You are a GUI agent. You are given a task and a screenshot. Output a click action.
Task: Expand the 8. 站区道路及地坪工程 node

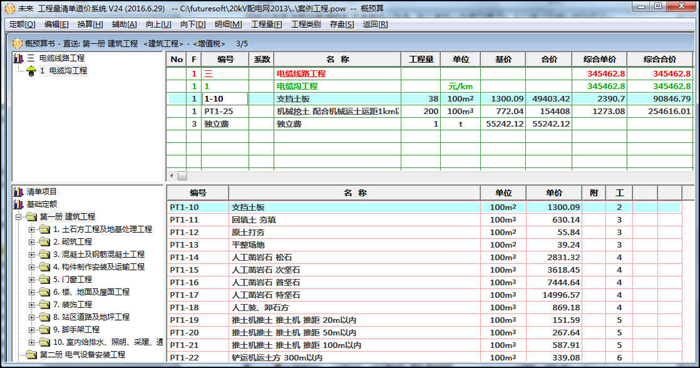tap(31, 317)
